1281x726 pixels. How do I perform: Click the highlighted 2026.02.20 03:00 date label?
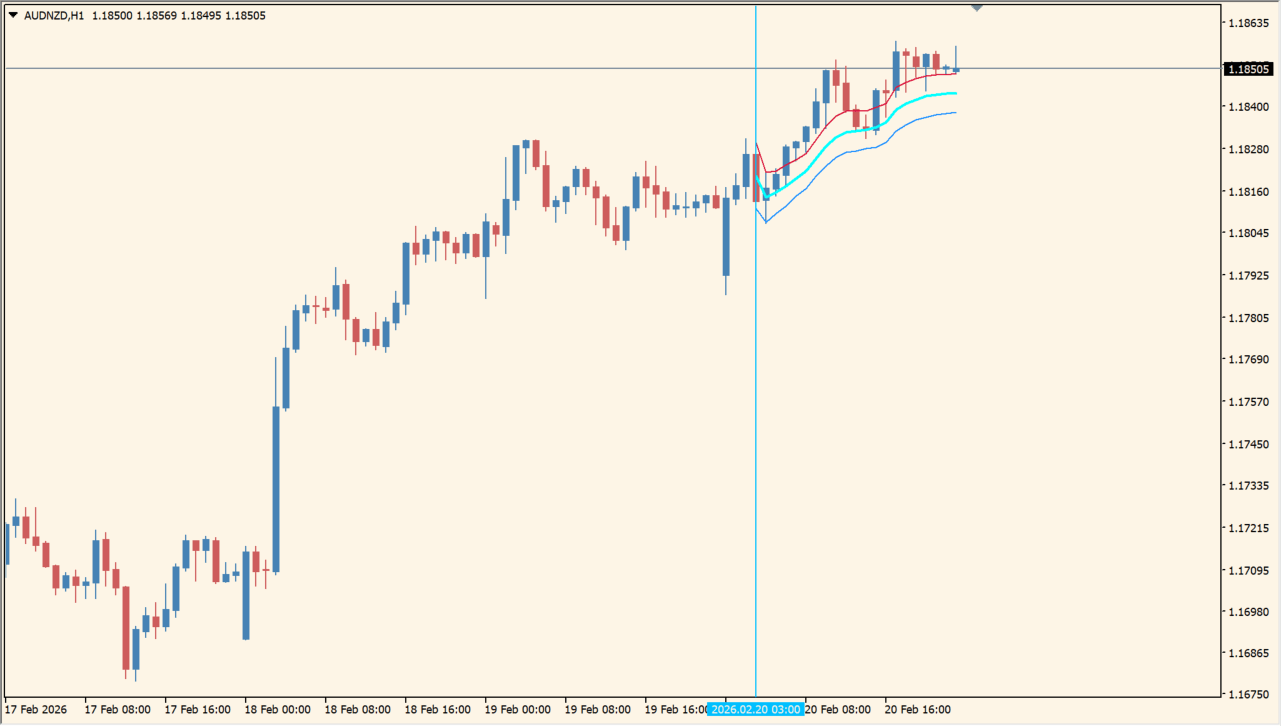tap(756, 709)
